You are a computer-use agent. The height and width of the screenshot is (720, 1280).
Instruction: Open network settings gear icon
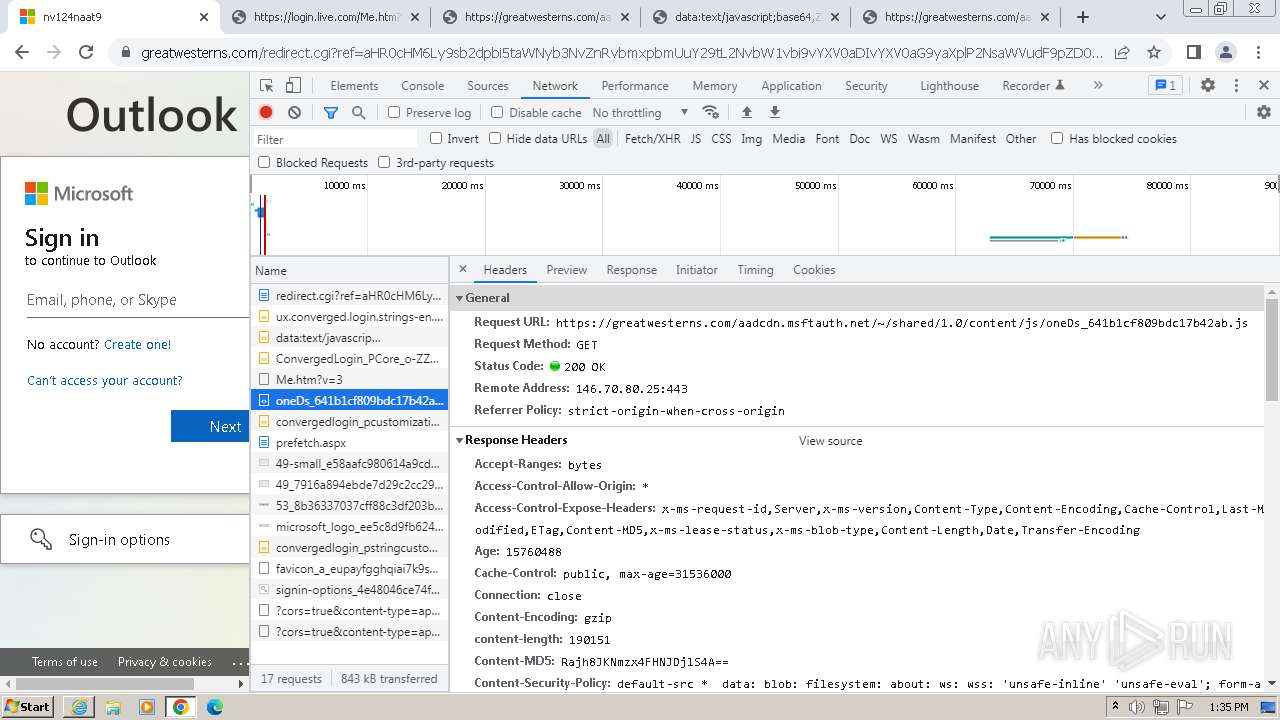(1264, 113)
